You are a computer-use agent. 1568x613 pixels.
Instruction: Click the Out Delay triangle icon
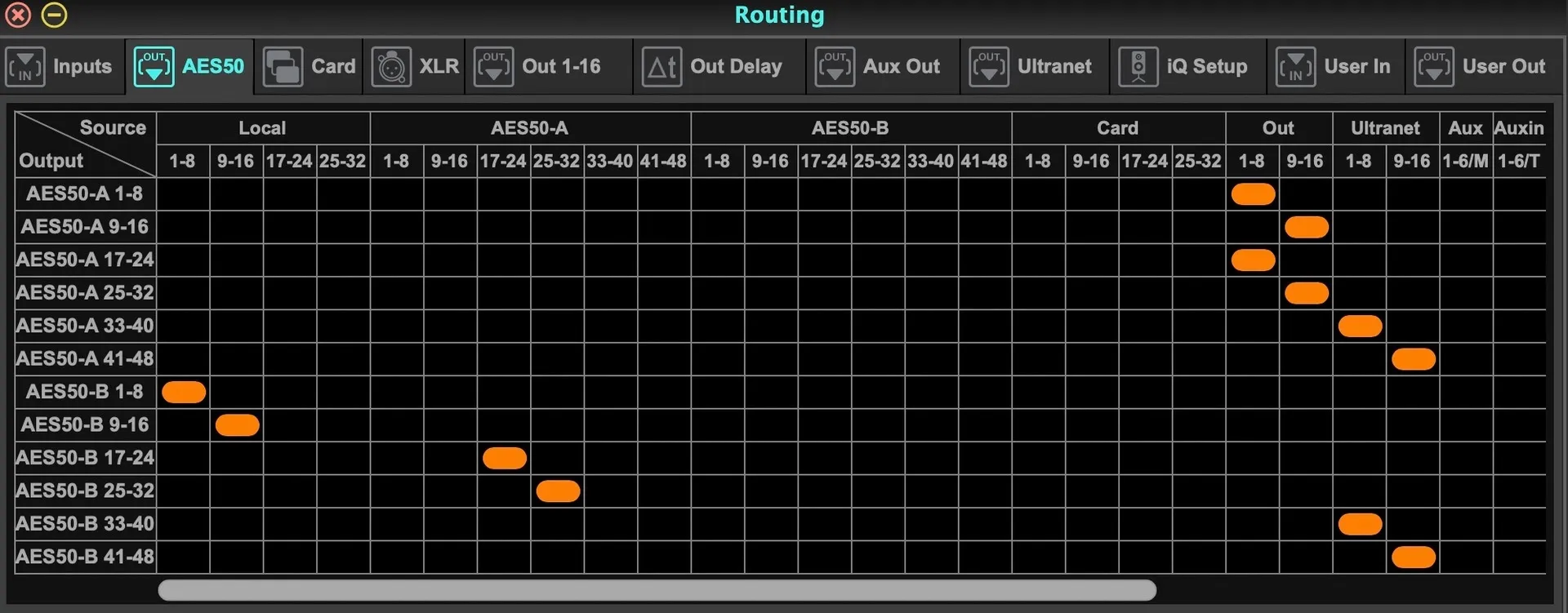coord(661,67)
